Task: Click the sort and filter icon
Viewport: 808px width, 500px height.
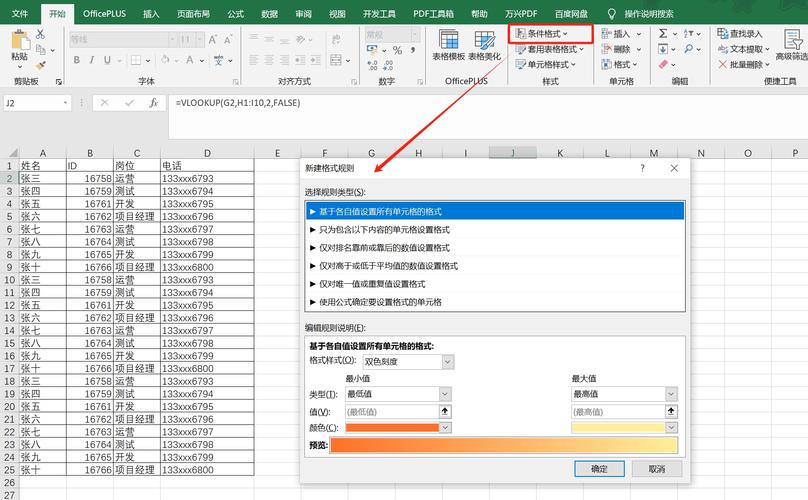Action: pos(689,34)
